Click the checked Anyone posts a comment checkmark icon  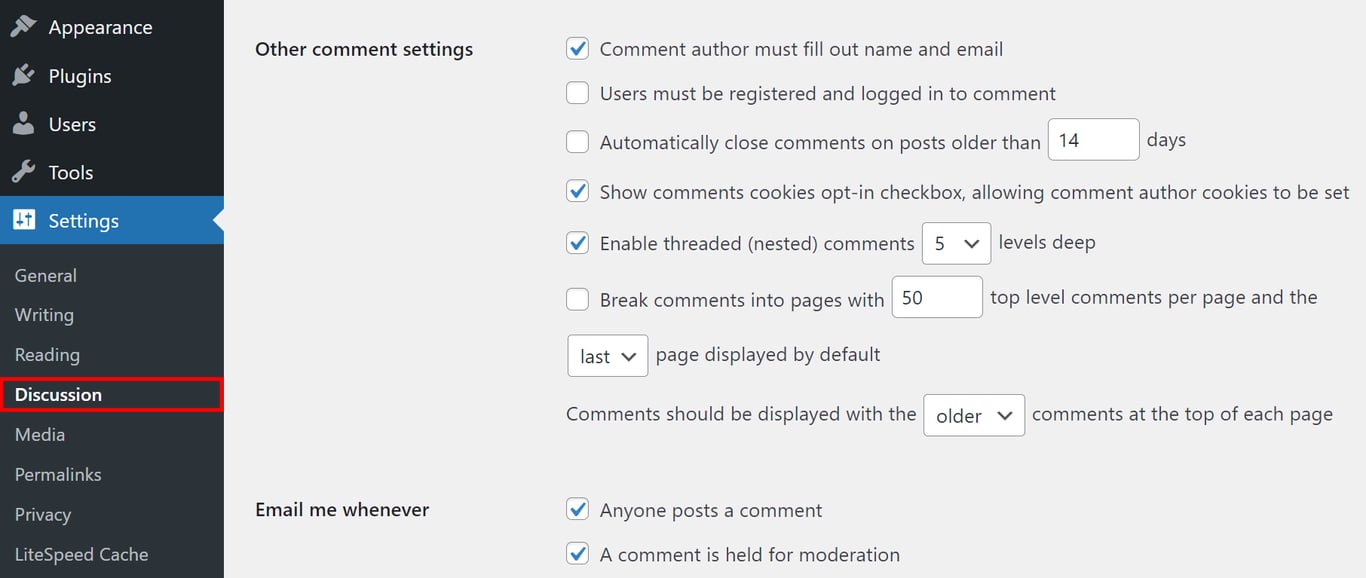pos(577,510)
